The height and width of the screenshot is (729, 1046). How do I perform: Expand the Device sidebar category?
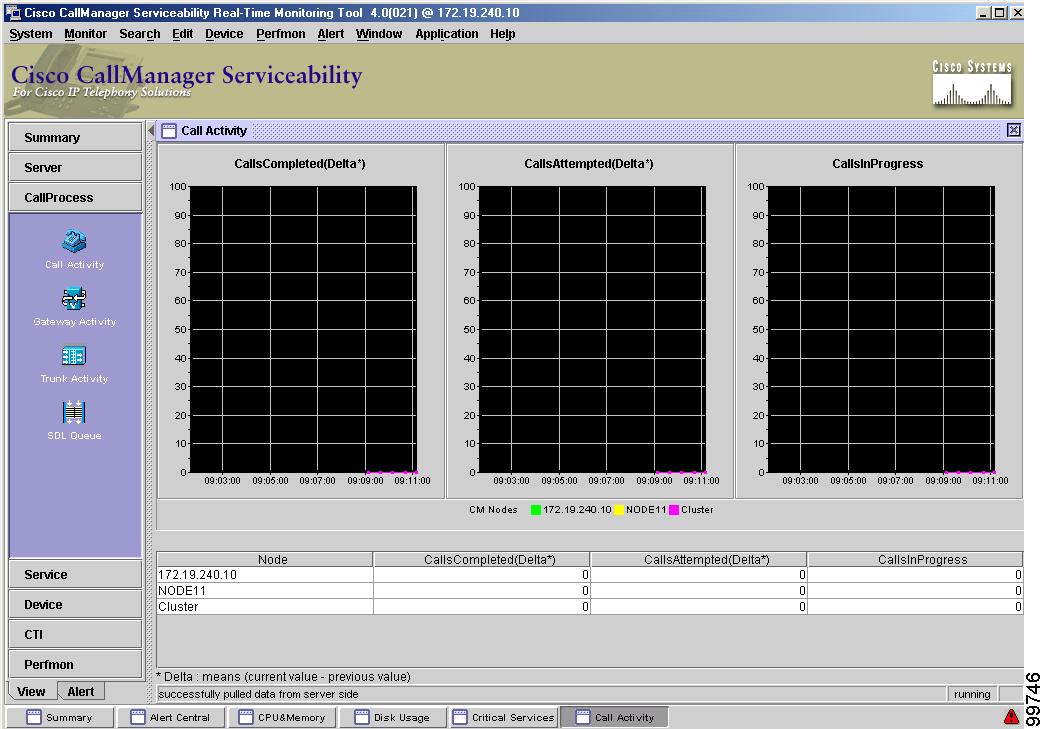click(75, 604)
